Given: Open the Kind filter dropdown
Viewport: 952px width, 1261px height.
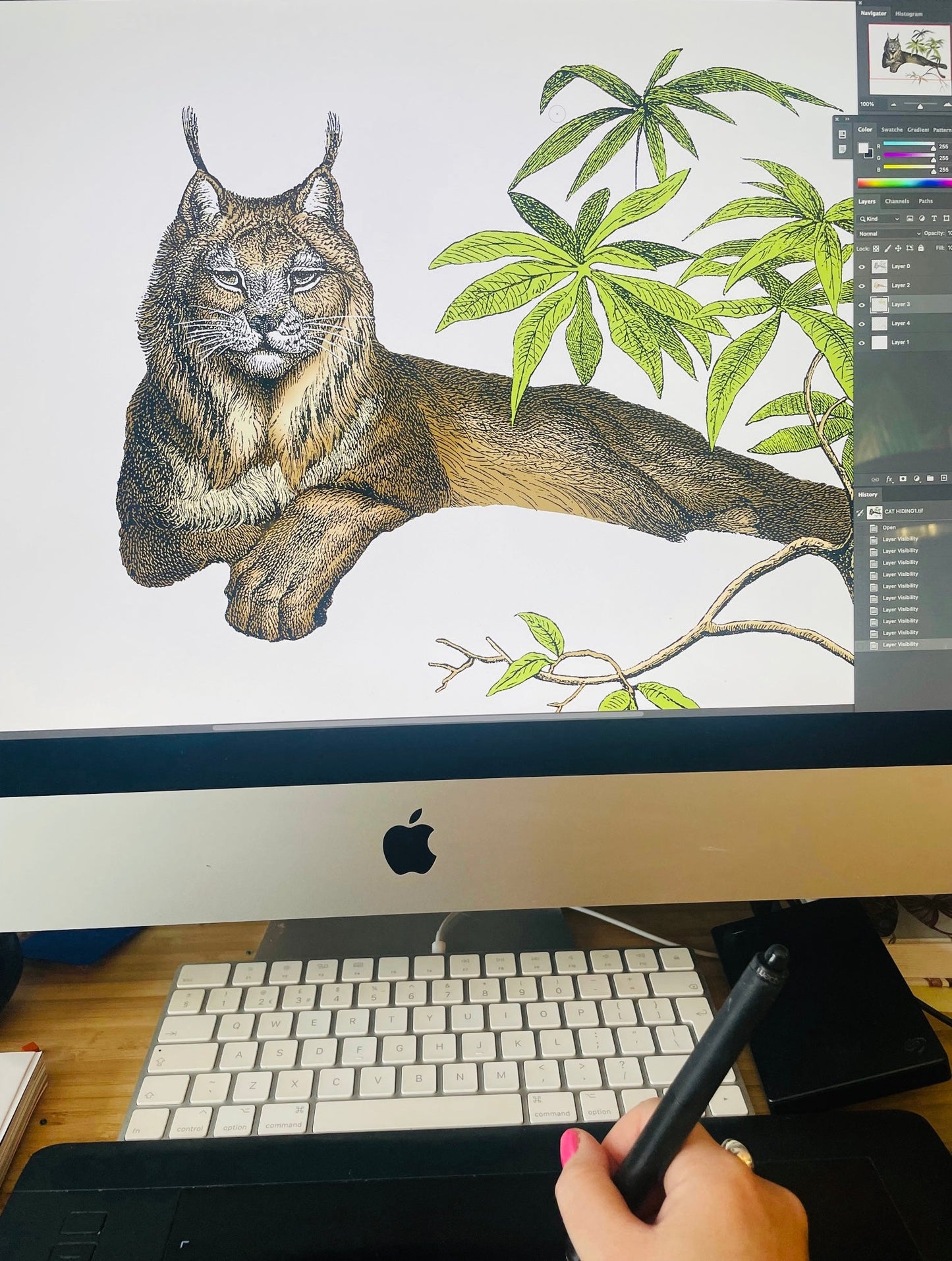Looking at the screenshot, I should (880, 219).
